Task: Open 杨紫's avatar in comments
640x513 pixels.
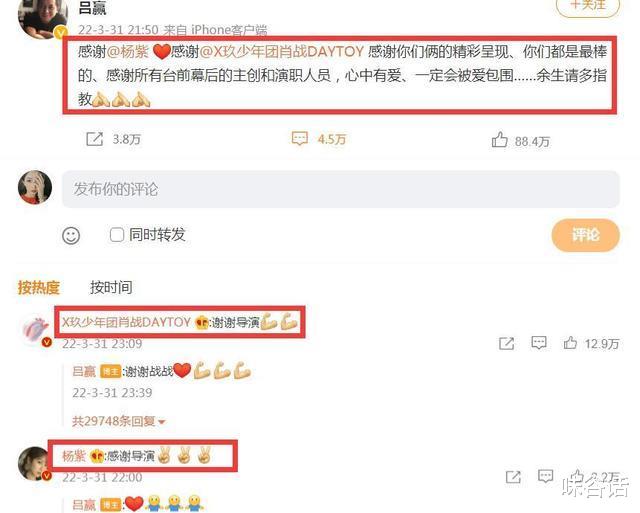Action: (35, 464)
